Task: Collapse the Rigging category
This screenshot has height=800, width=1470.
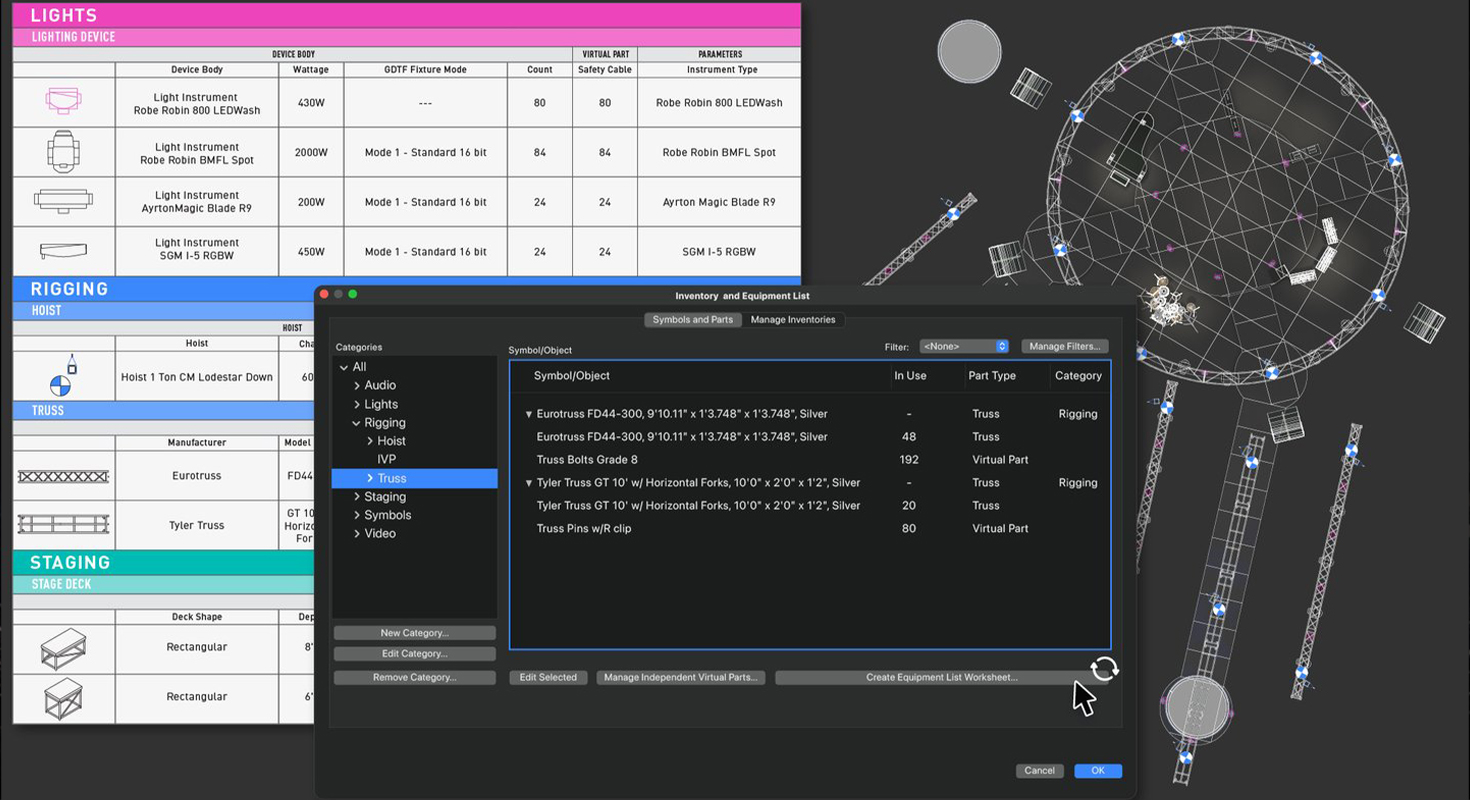Action: (x=357, y=423)
